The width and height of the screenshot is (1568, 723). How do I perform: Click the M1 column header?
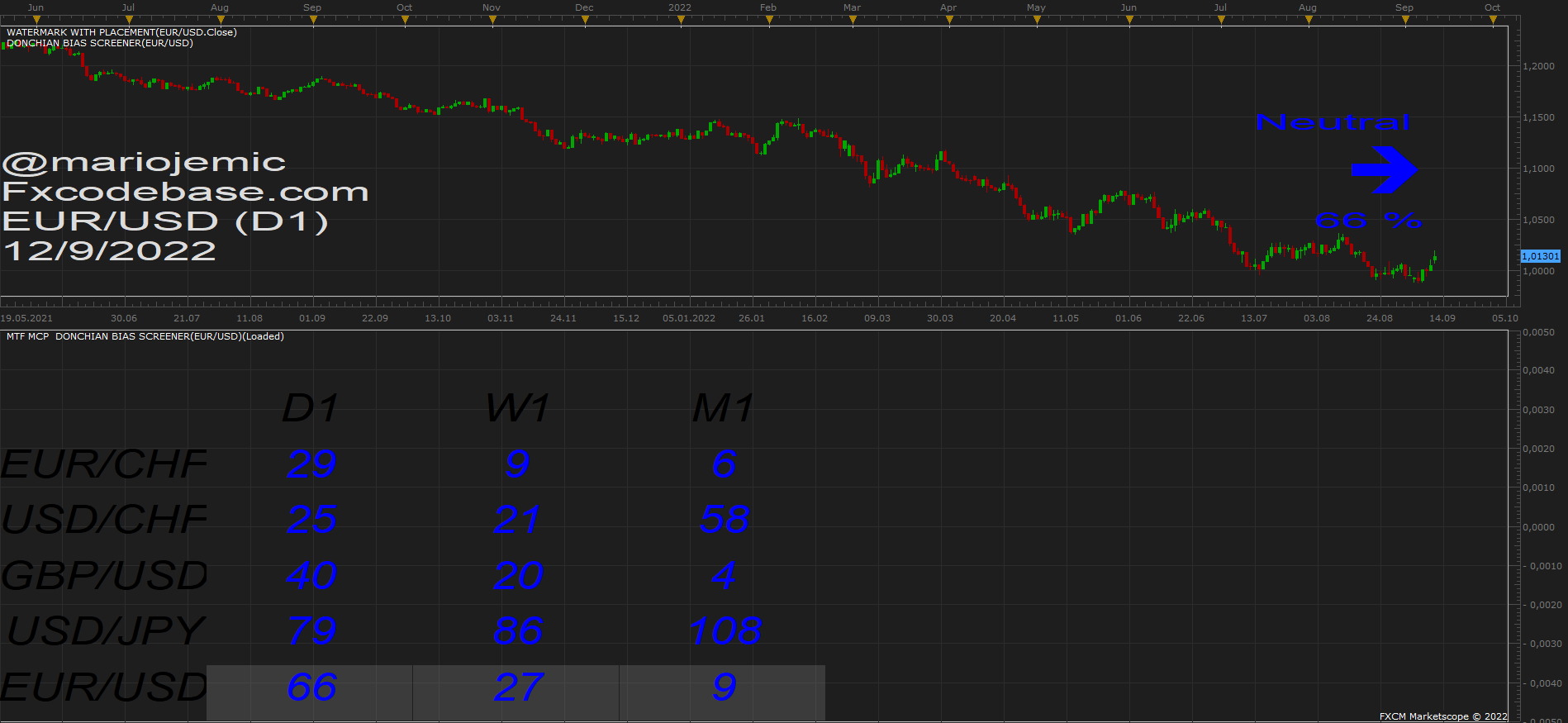(724, 408)
